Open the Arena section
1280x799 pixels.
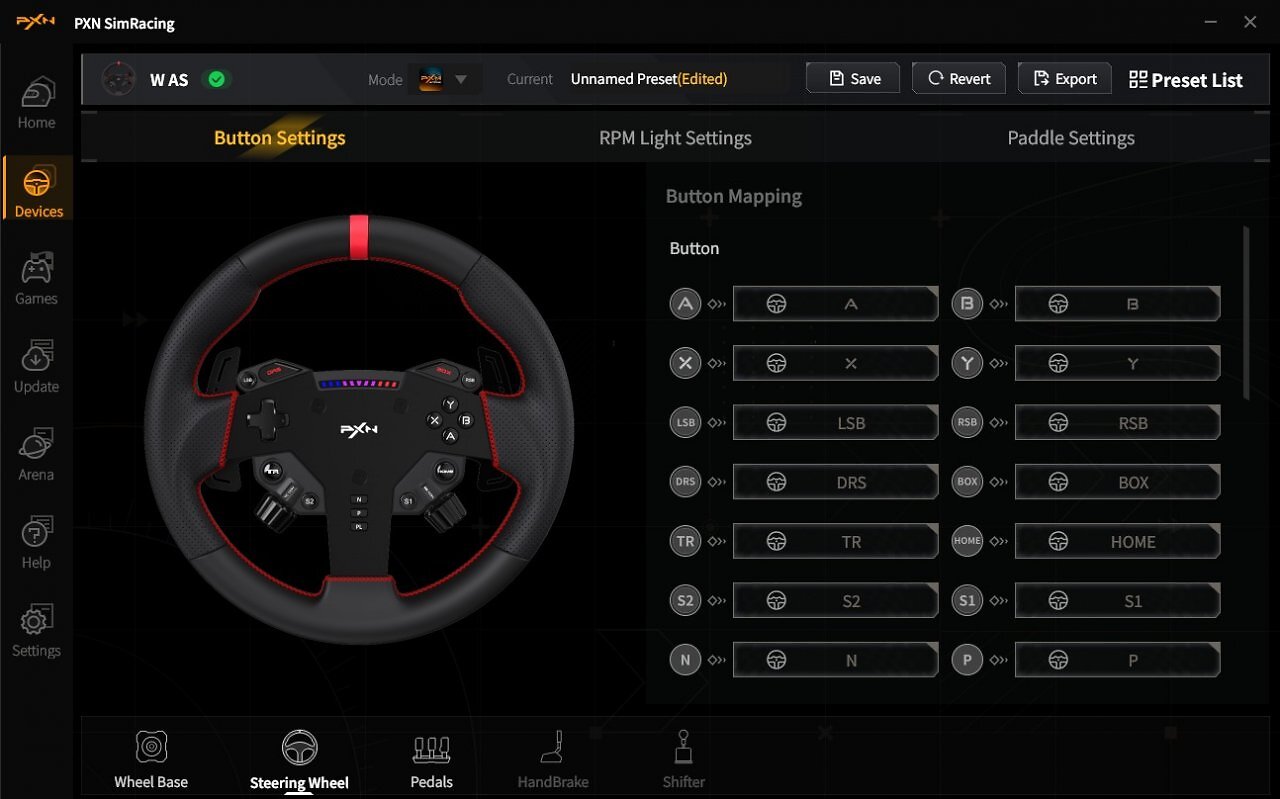[x=36, y=455]
